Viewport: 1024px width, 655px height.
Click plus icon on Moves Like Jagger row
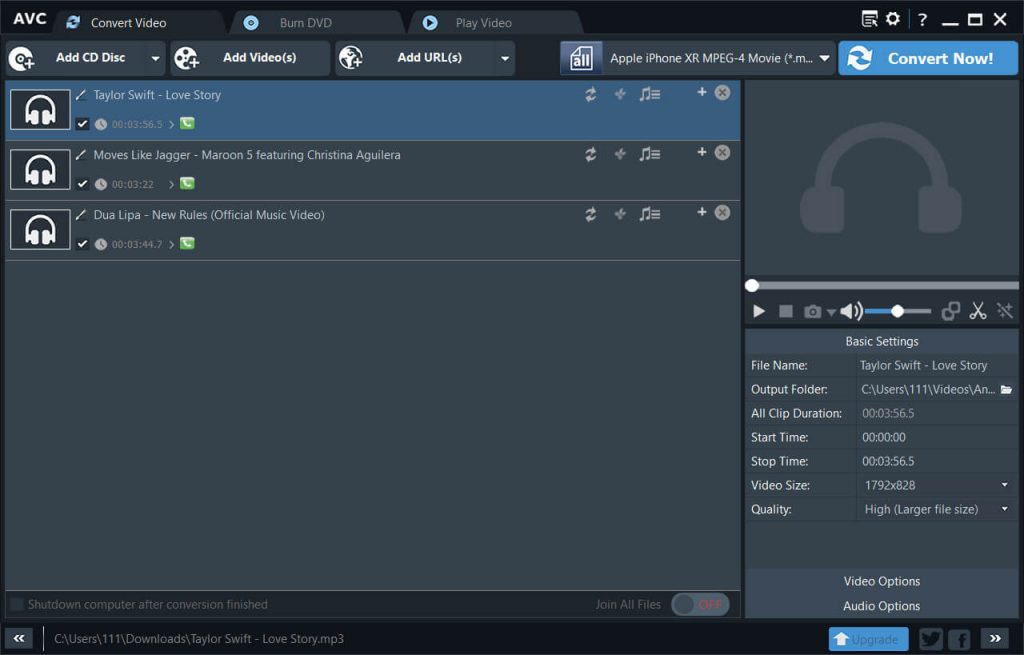[x=701, y=152]
